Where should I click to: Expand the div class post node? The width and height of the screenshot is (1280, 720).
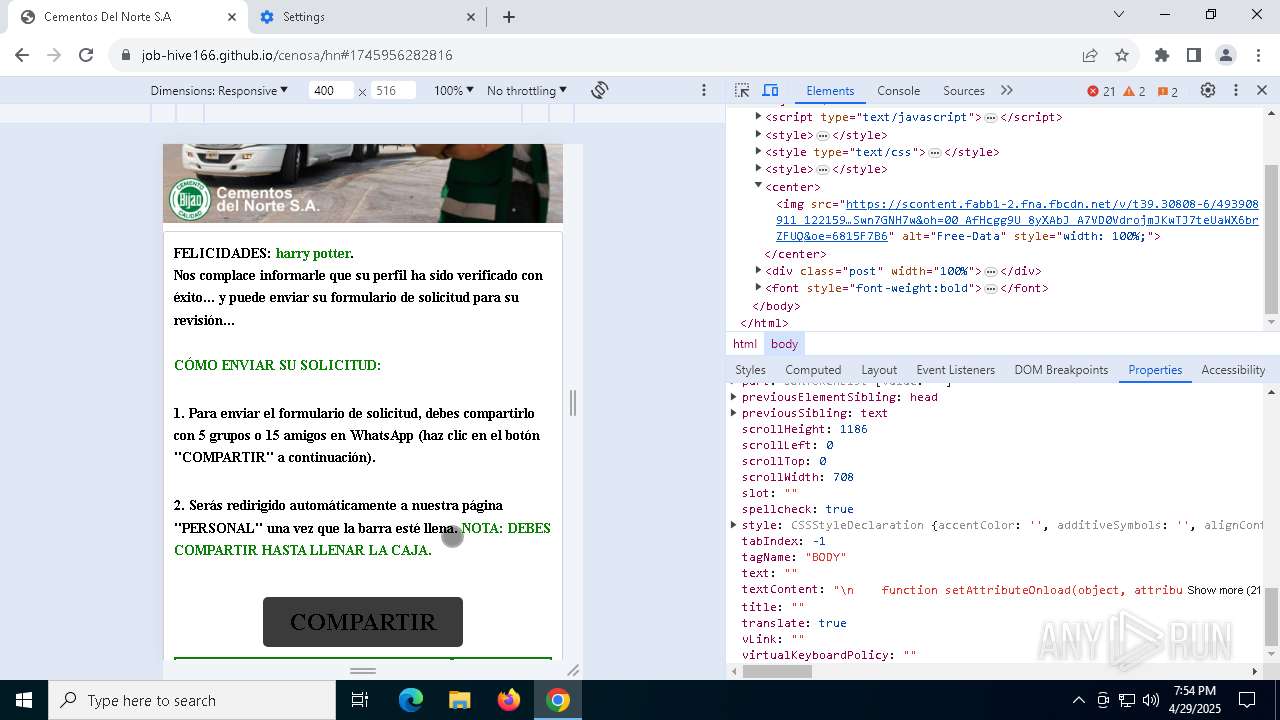[x=758, y=270]
